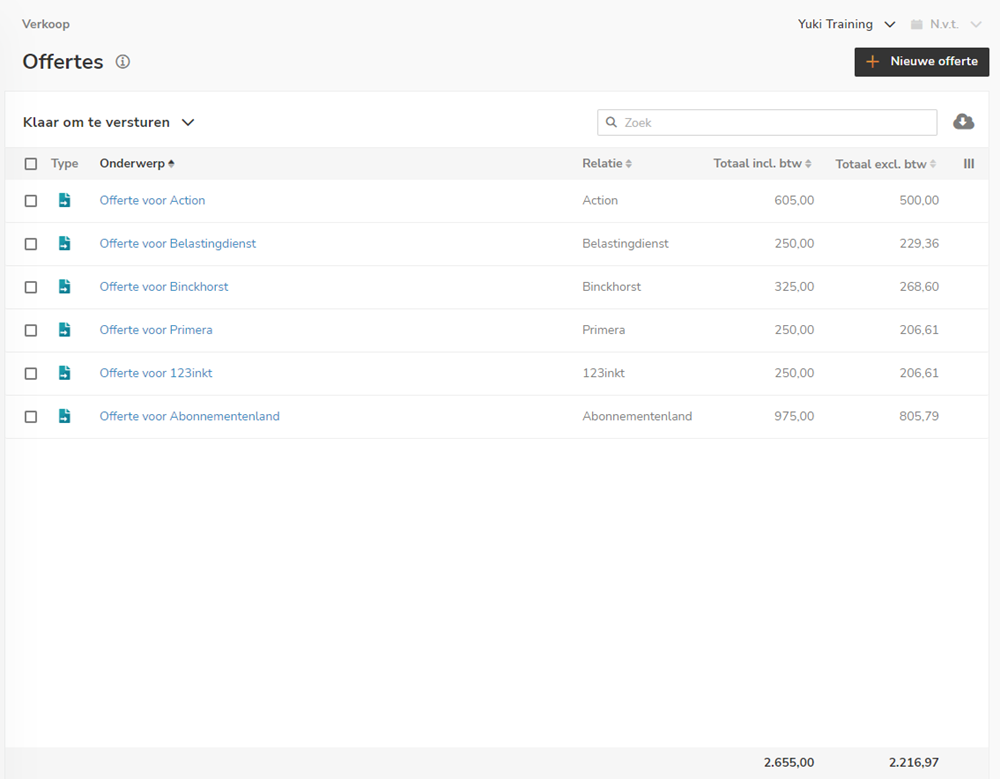Click document icon for Offerte voor Binckhorst
The height and width of the screenshot is (779, 1000).
point(64,287)
